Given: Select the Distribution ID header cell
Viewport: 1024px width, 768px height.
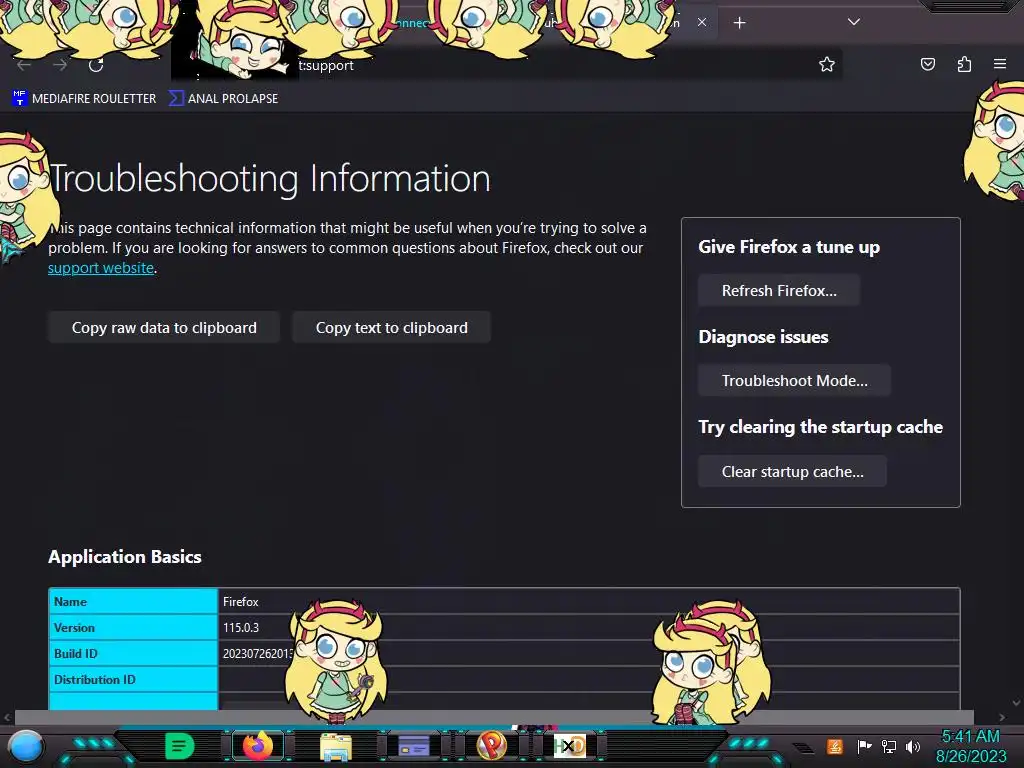Looking at the screenshot, I should point(133,680).
